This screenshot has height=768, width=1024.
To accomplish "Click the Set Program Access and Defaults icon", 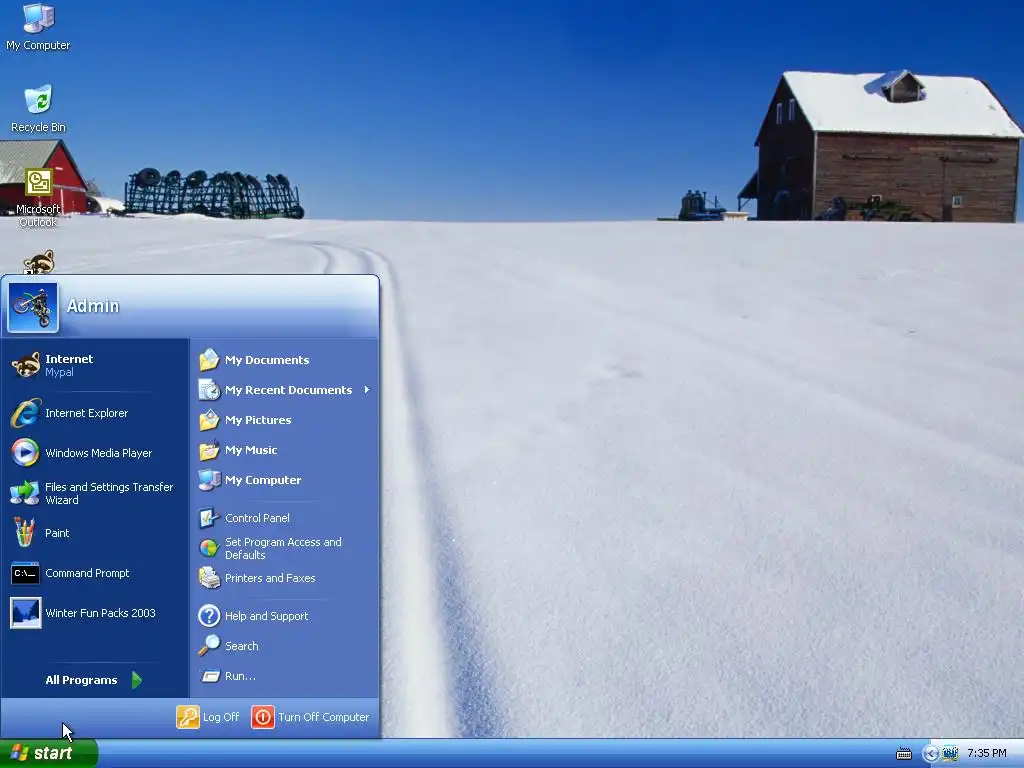I will pyautogui.click(x=209, y=548).
